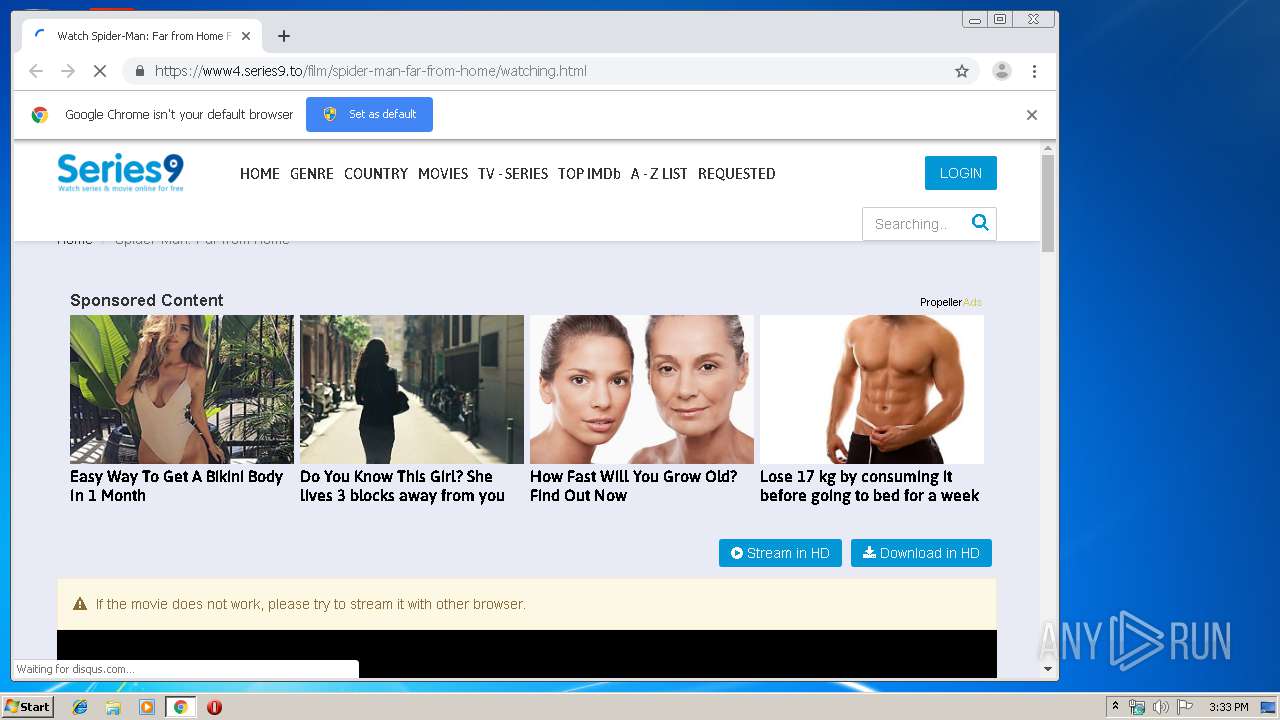Click the Sponsored Content heading
Viewport: 1280px width, 720px height.
[147, 300]
